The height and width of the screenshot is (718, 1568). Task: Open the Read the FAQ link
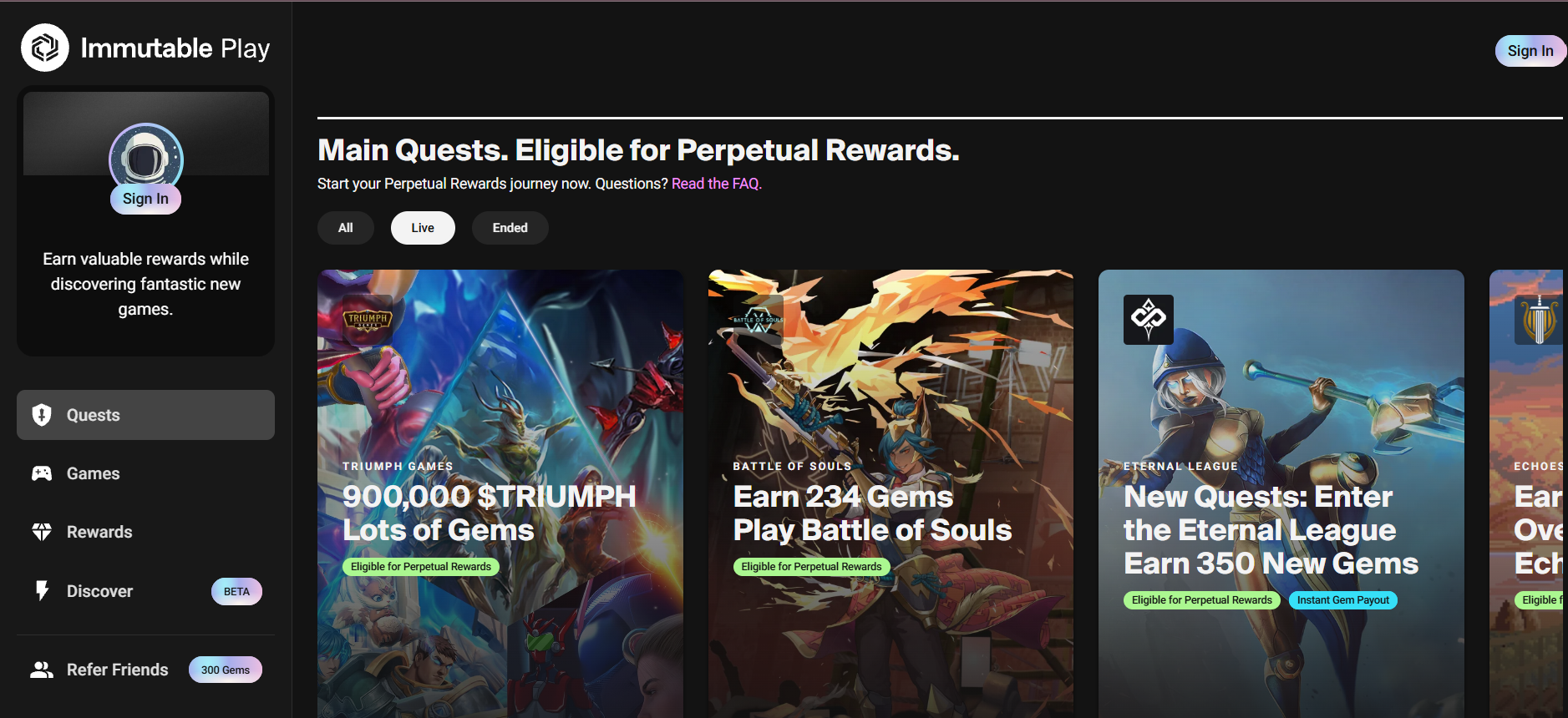pos(716,184)
